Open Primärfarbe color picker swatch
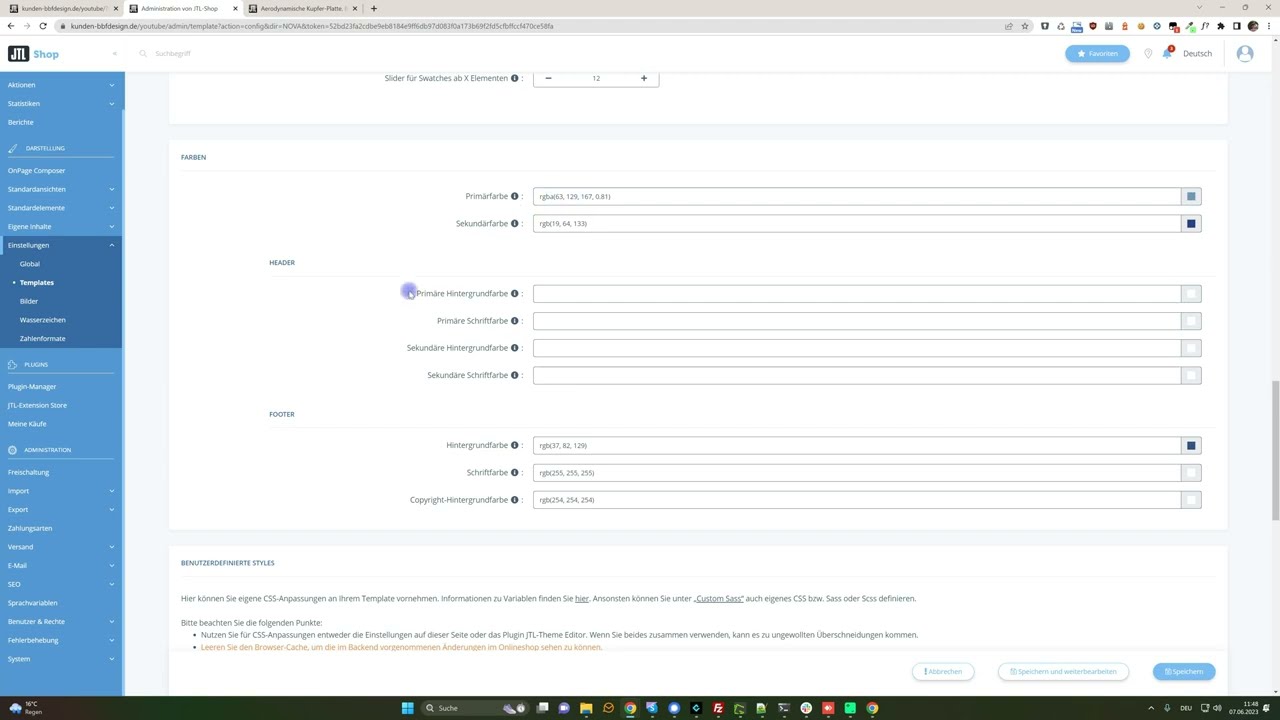 1191,196
